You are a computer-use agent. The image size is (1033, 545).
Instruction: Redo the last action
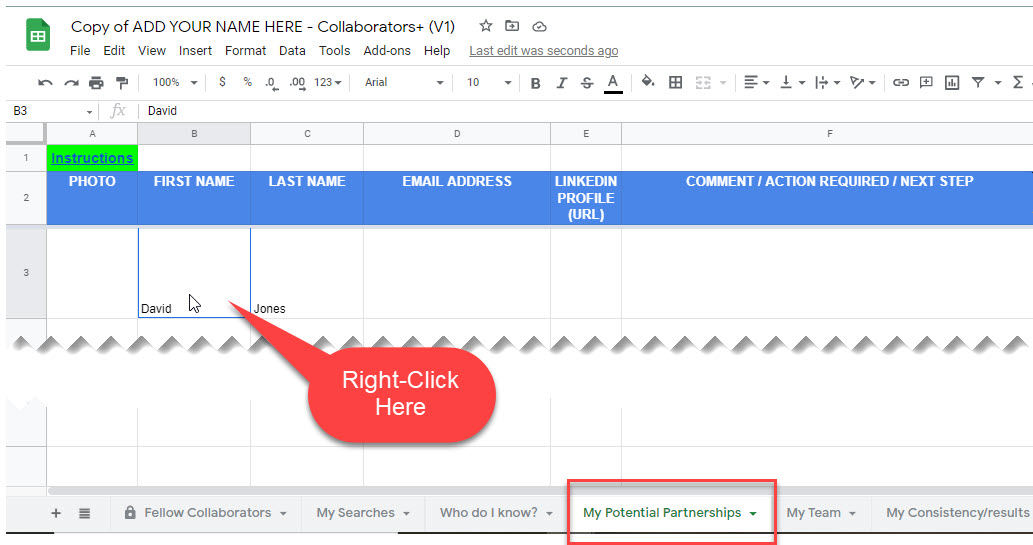click(x=71, y=82)
